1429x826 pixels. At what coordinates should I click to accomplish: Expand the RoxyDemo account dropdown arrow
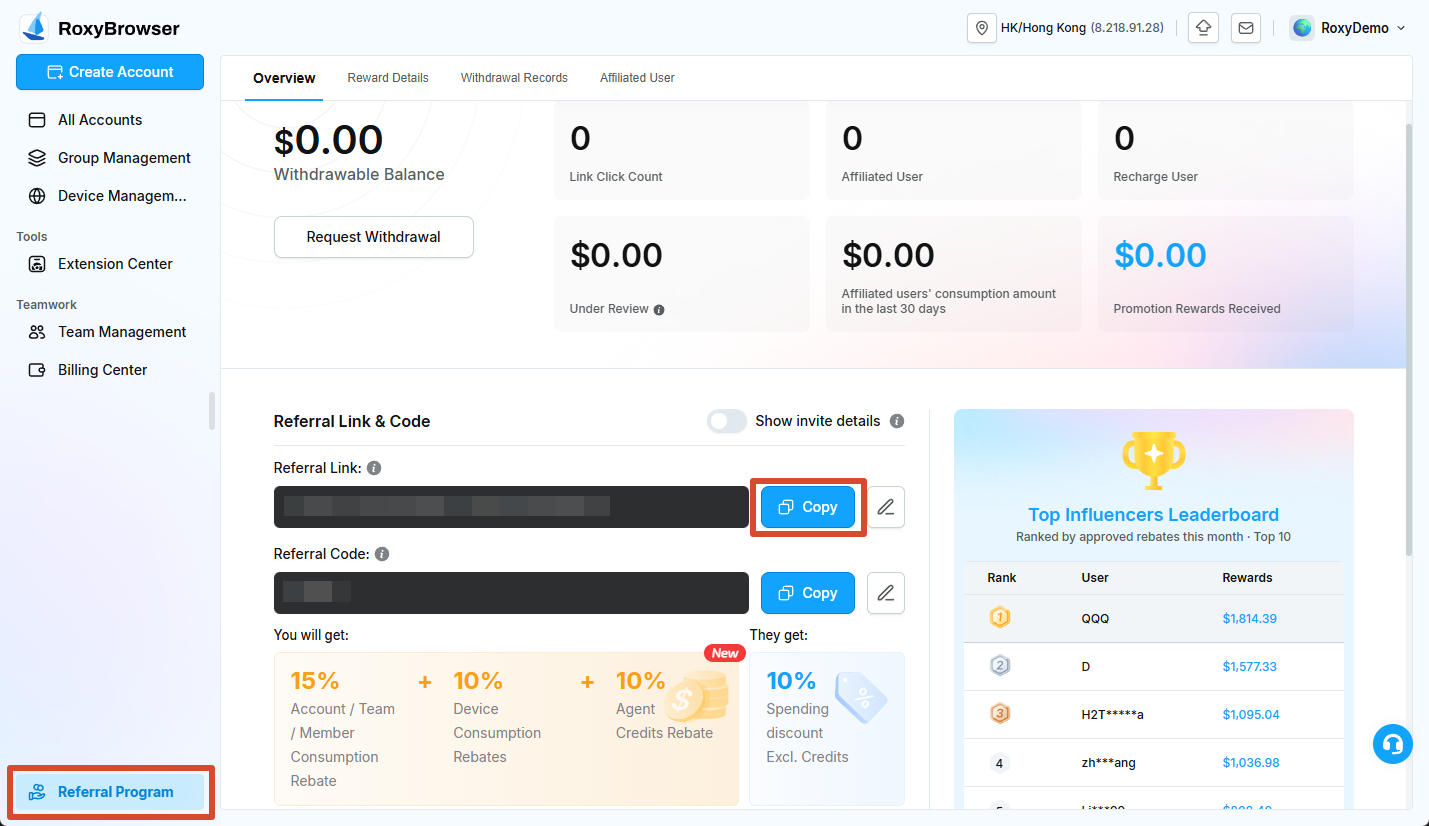1400,28
